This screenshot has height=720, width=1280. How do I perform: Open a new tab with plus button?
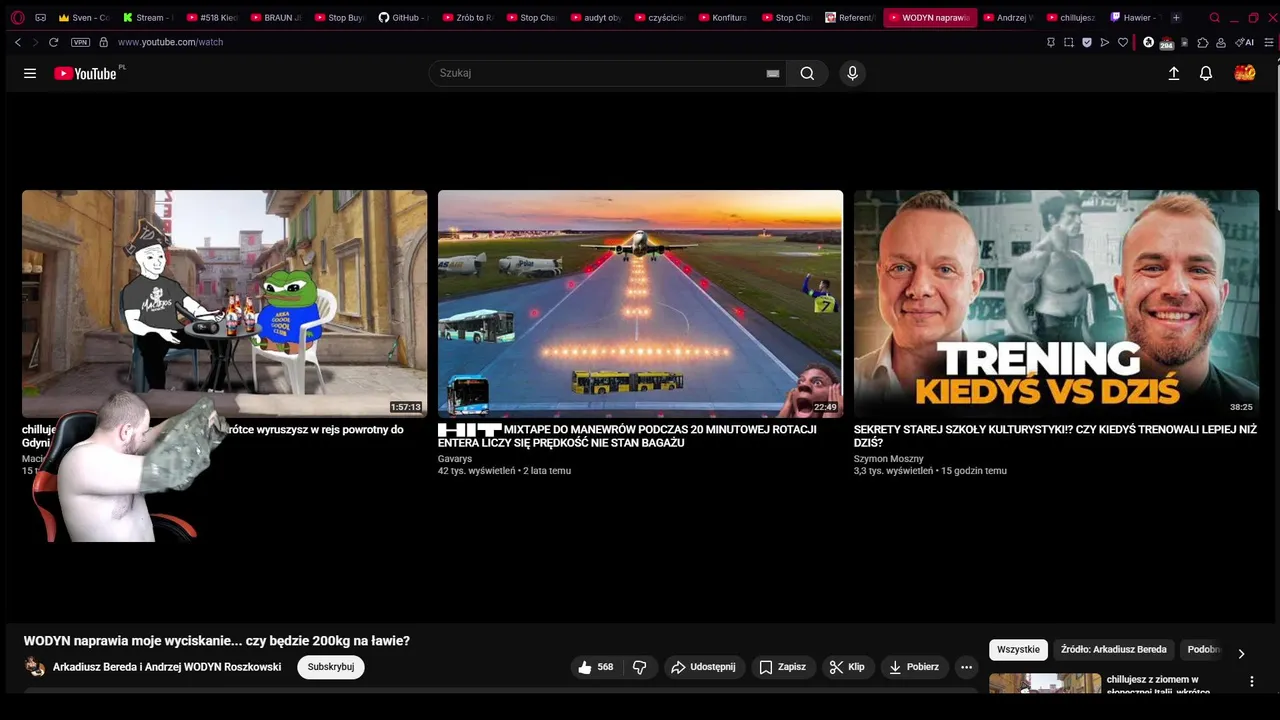(1176, 17)
